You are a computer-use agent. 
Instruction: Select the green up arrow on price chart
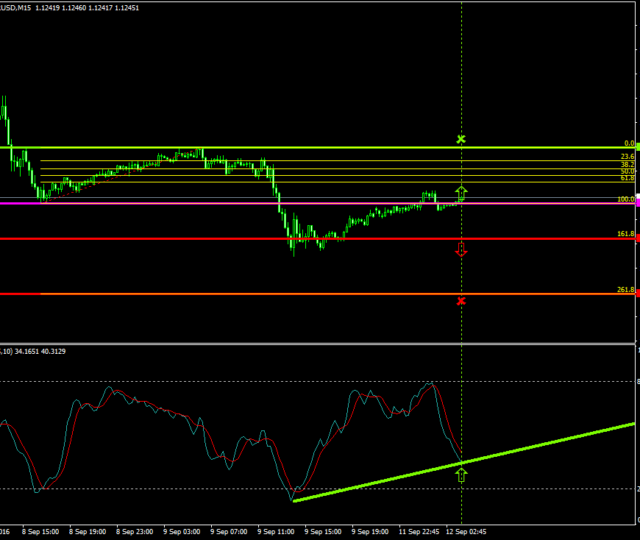coord(461,192)
